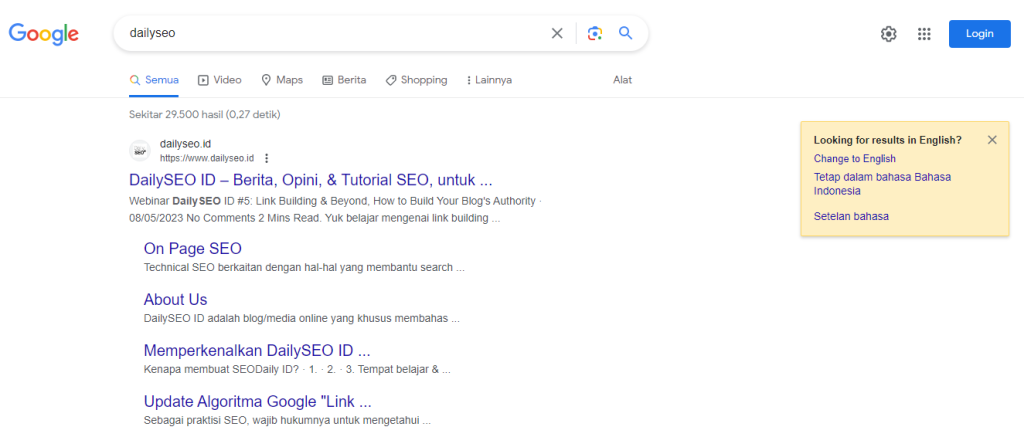Close the English results suggestion box
Viewport: 1024px width, 437px height.
pyautogui.click(x=993, y=140)
